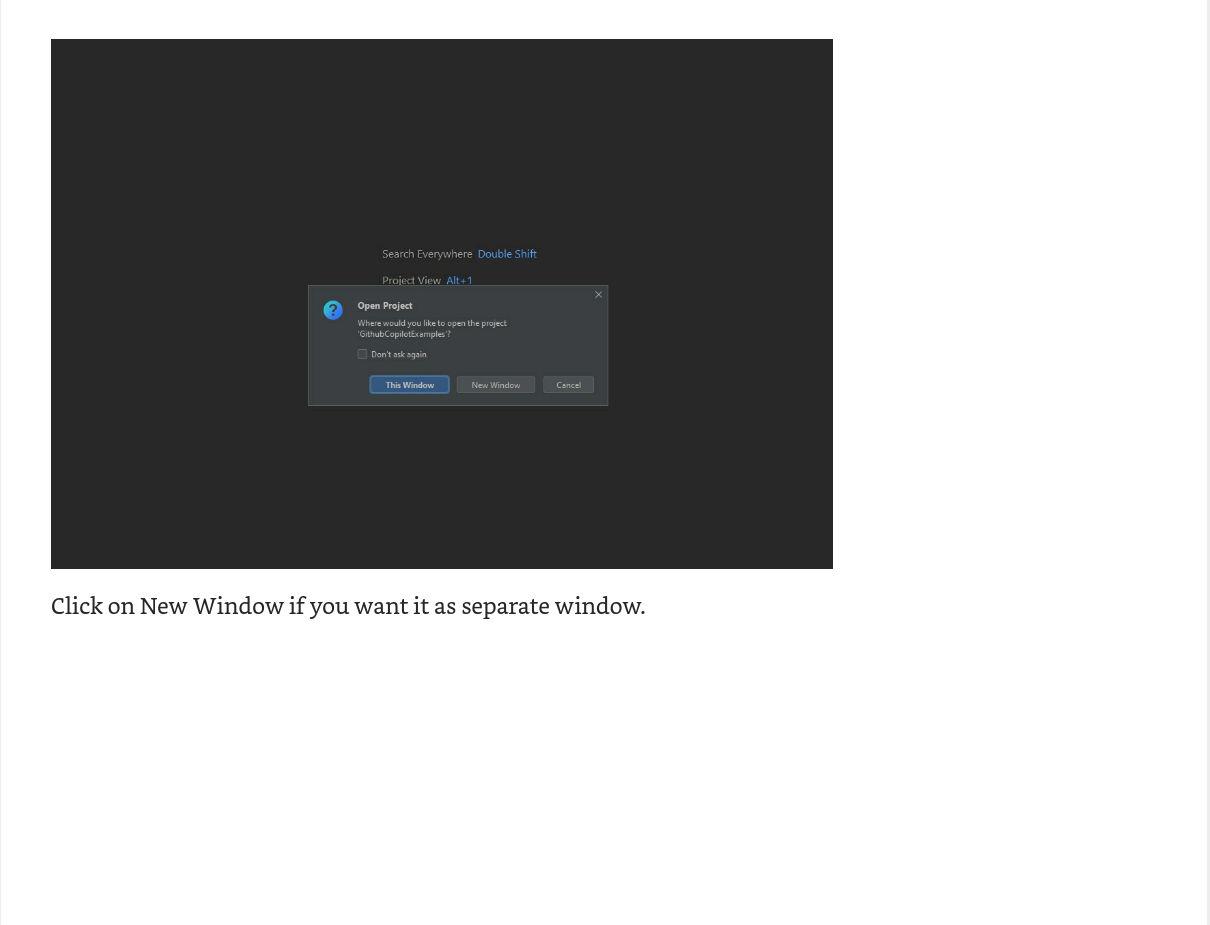Screen dimensions: 1210x925
Task: Click the blue question mark icon
Action: (333, 311)
